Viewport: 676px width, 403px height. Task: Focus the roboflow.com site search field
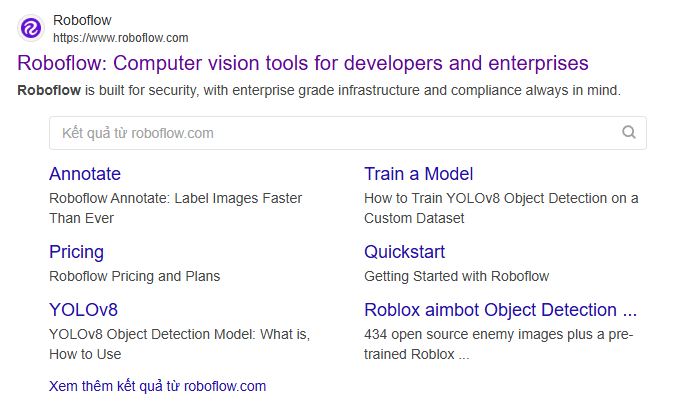(330, 133)
